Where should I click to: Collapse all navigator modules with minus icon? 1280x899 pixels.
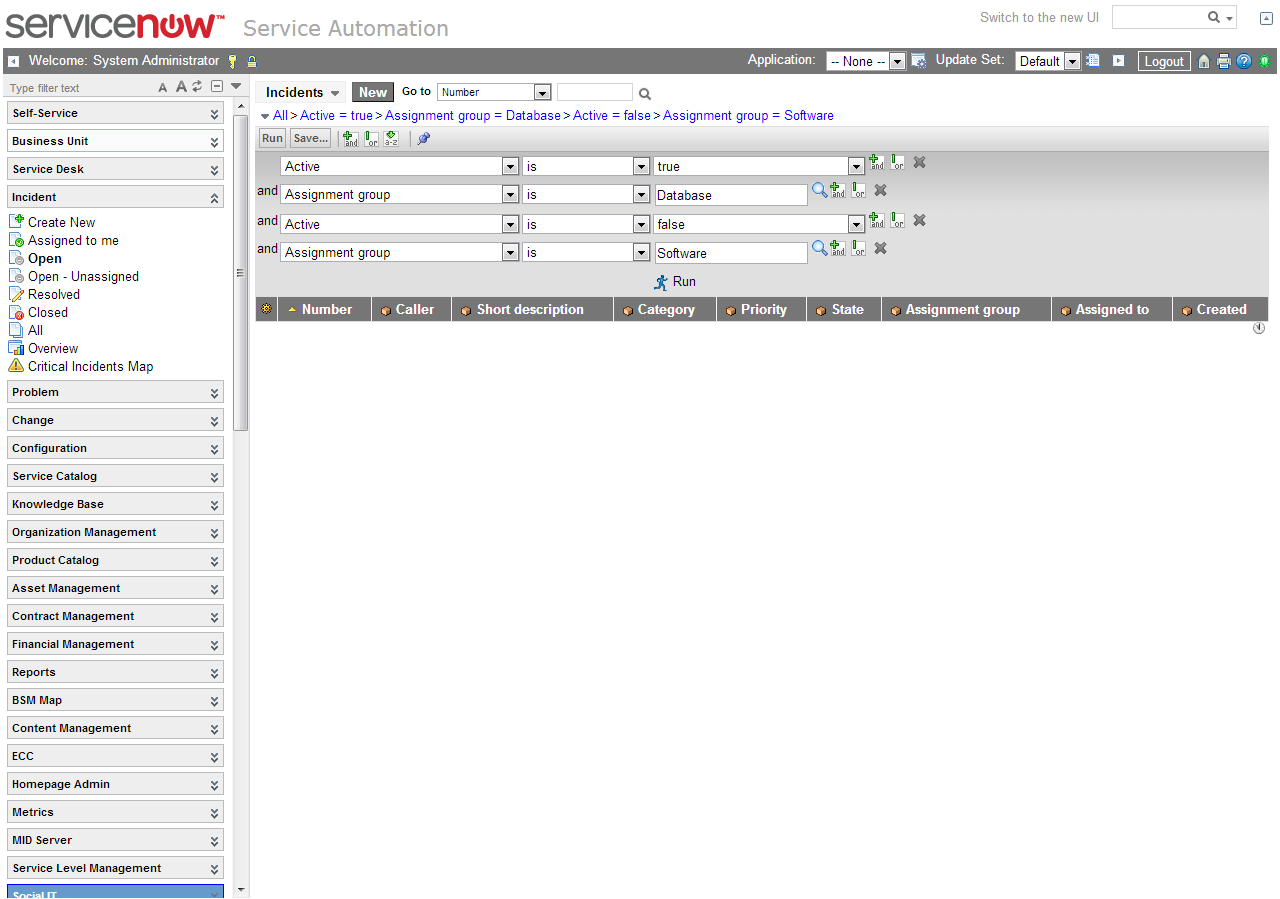tap(217, 86)
